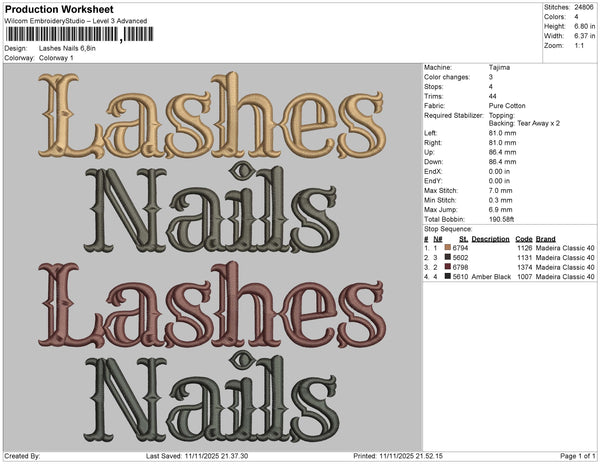
Task: Click 'Last Saved: 11/11/2025 21.37.30' footer
Action: (197, 456)
